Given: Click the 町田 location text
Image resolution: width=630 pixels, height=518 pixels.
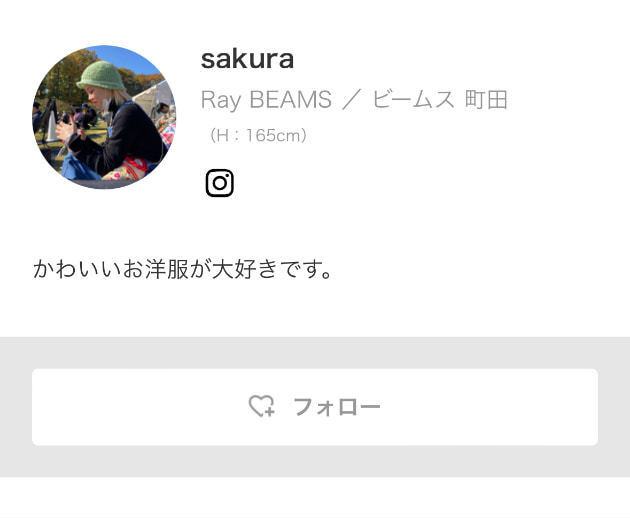Looking at the screenshot, I should [486, 99].
